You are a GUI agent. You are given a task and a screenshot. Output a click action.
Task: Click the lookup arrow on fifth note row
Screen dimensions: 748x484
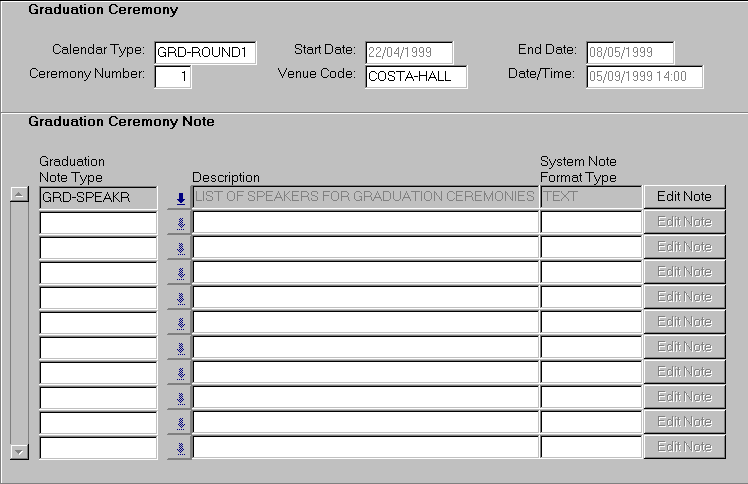180,298
